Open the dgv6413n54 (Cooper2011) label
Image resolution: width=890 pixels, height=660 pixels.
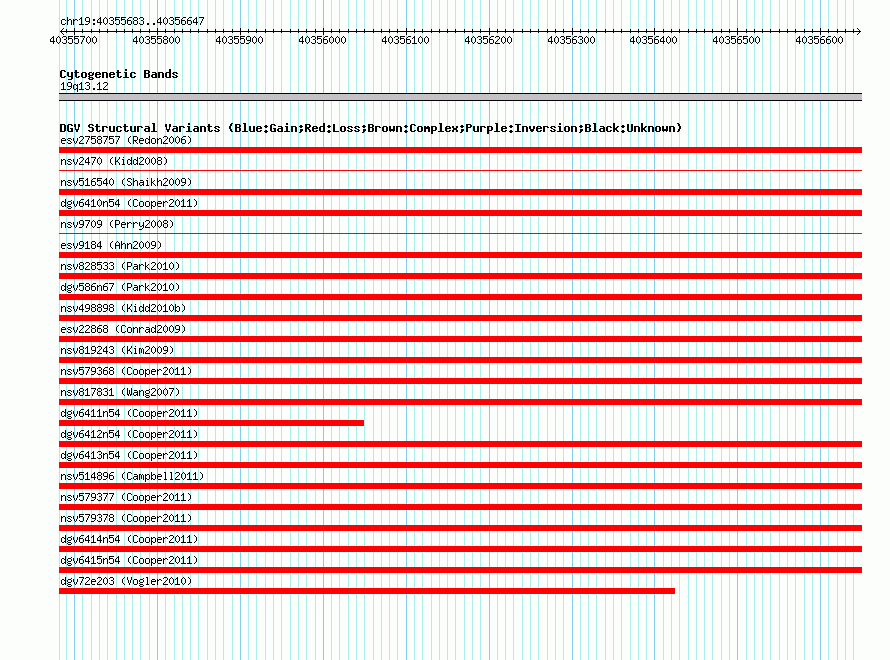129,455
